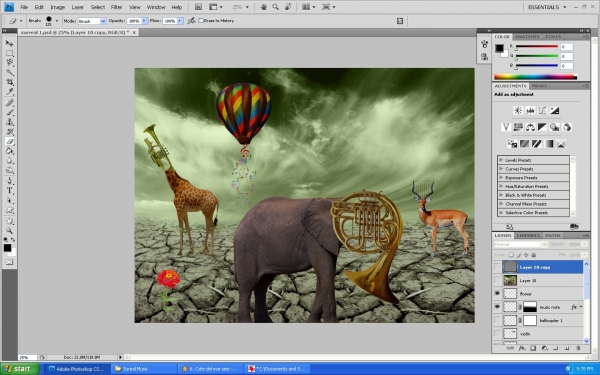600x375 pixels.
Task: Select the Crop tool
Action: coord(9,82)
